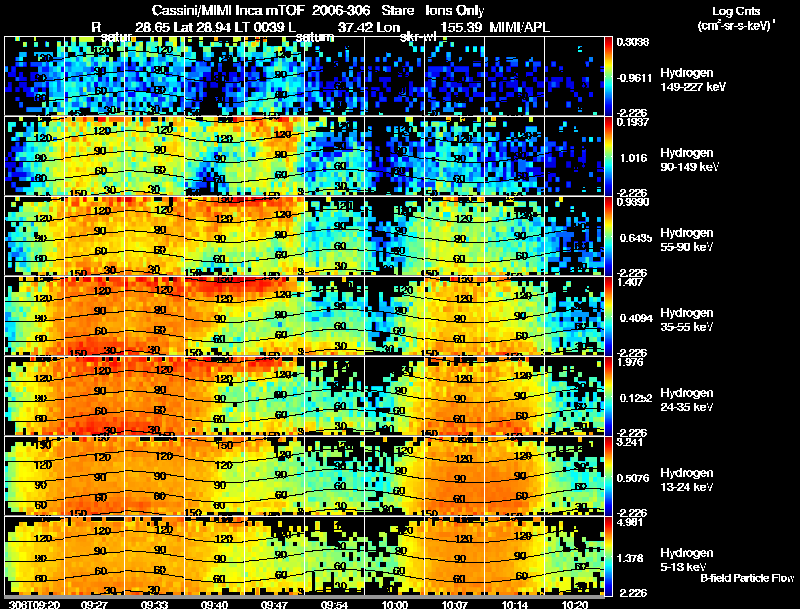
Task: Click the '0.3038' colorbar maximum value
Action: (x=633, y=42)
